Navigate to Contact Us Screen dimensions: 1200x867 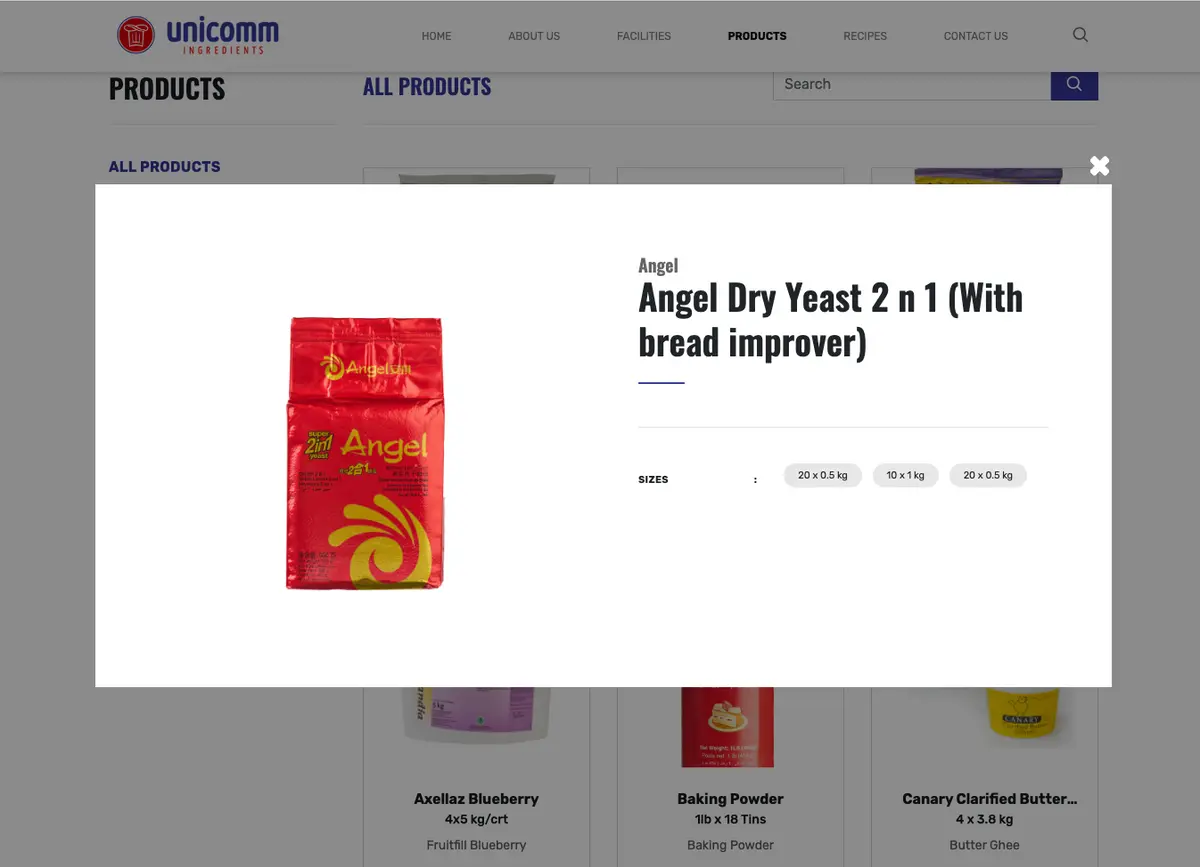pyautogui.click(x=976, y=36)
